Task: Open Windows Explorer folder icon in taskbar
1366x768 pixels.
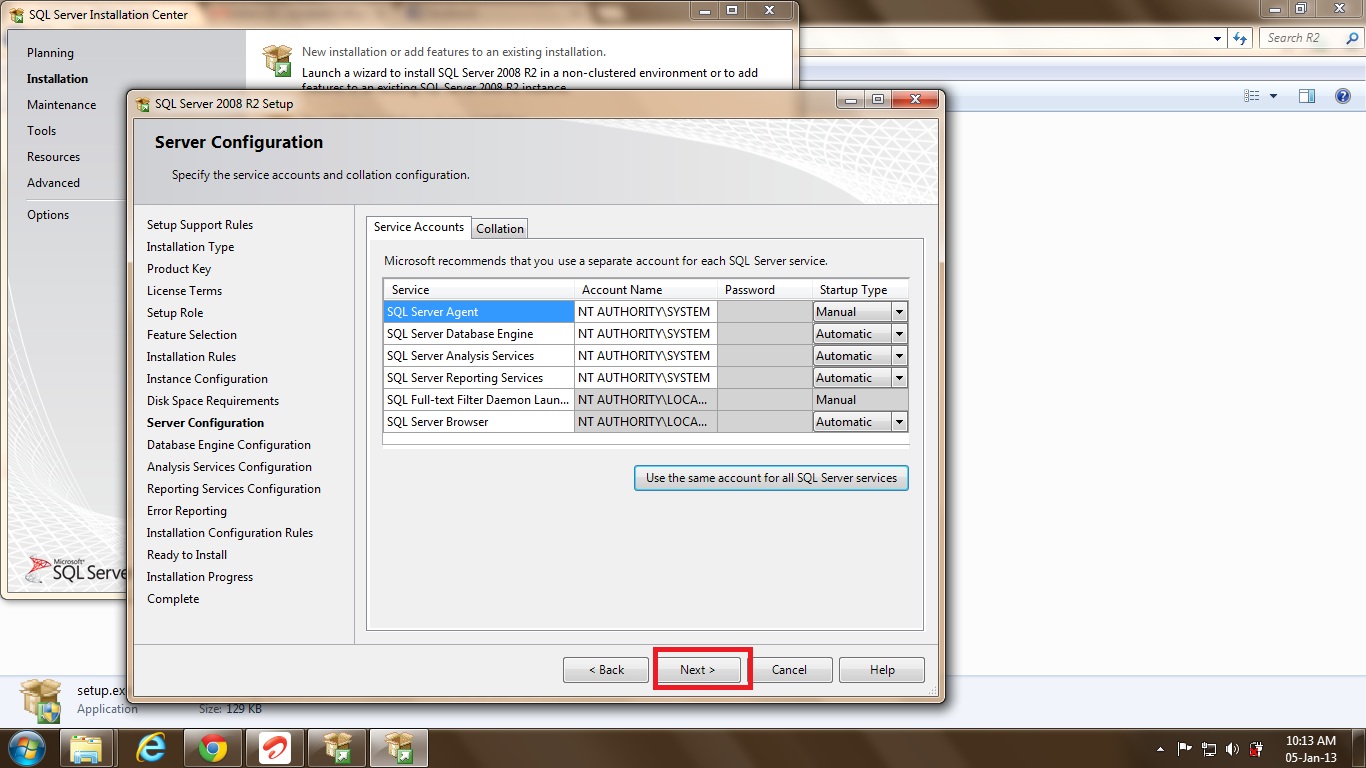Action: 87,748
